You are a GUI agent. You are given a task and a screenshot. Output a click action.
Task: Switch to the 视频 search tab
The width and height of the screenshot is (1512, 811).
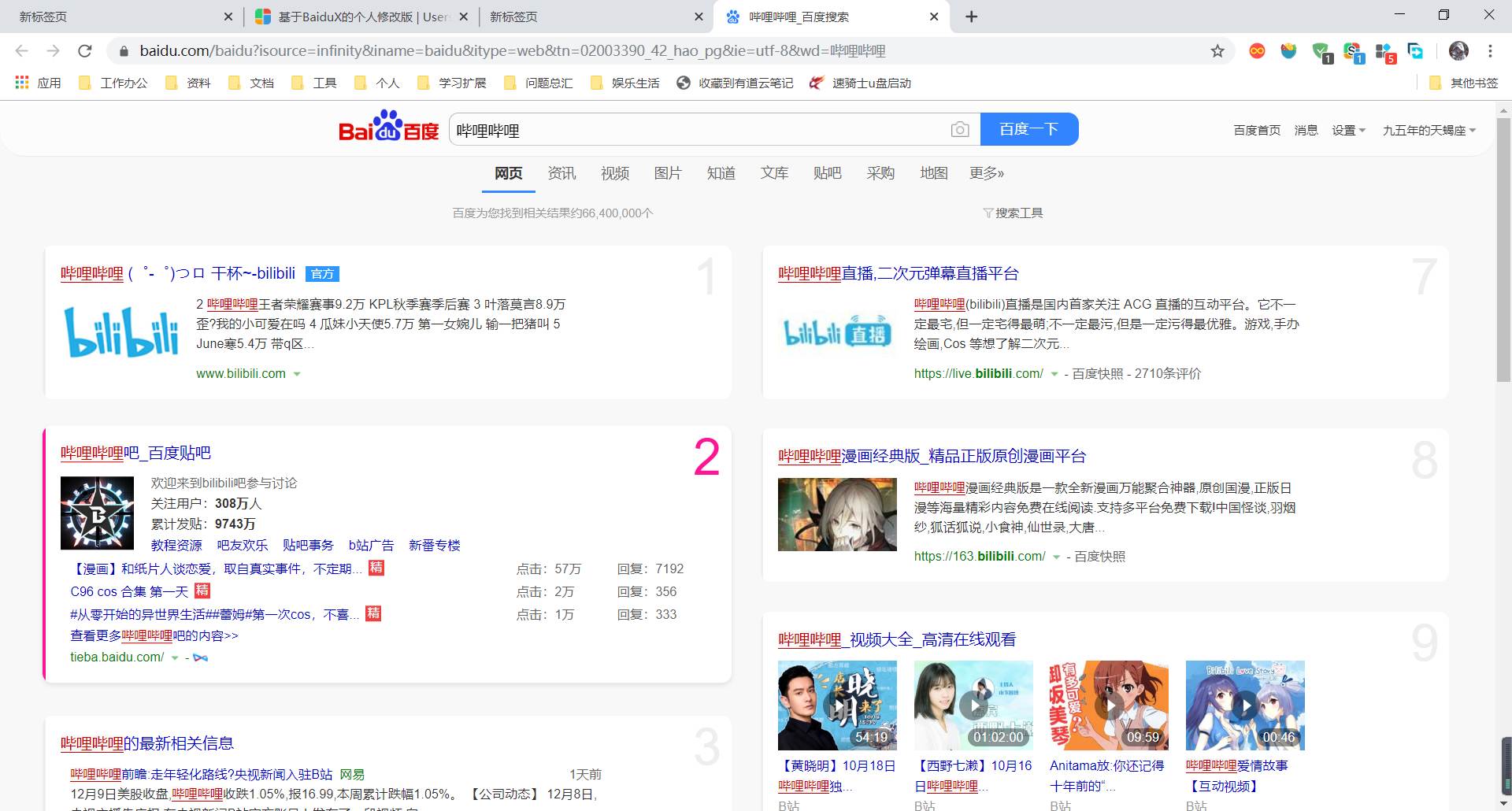click(x=615, y=173)
